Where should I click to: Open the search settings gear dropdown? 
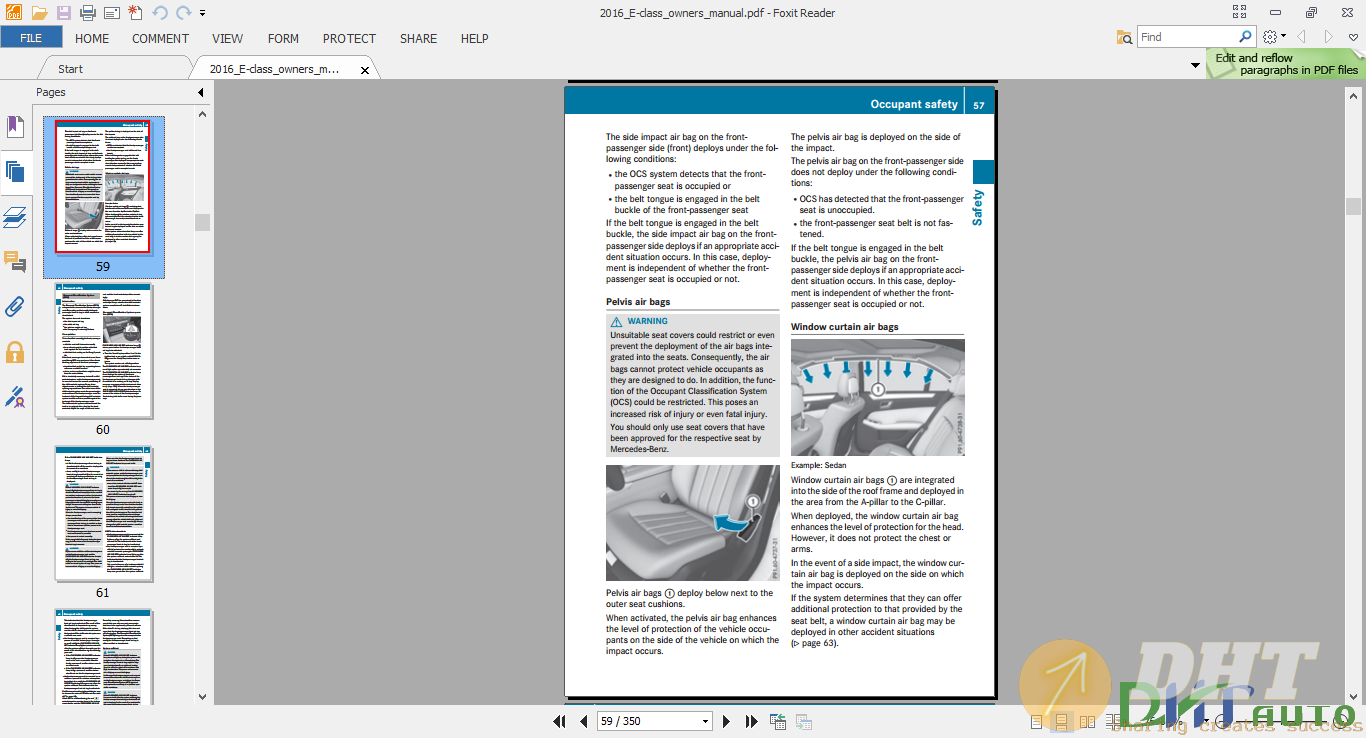[x=1273, y=37]
